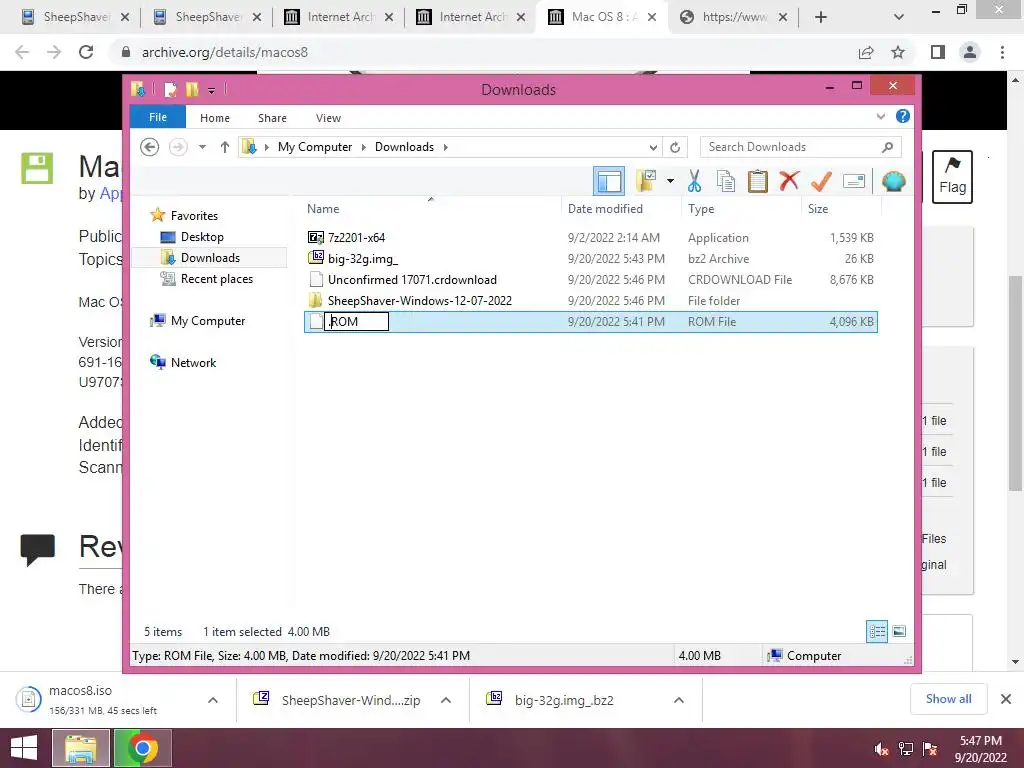This screenshot has width=1024, height=768.
Task: Reload the archive.org page
Action: pyautogui.click(x=86, y=52)
